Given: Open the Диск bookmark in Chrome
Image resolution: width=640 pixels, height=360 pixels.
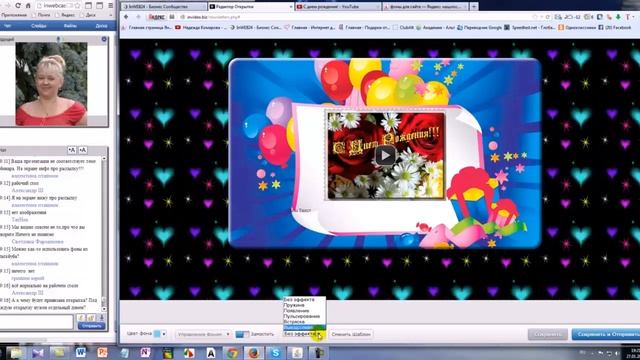Looking at the screenshot, I should [87, 15].
